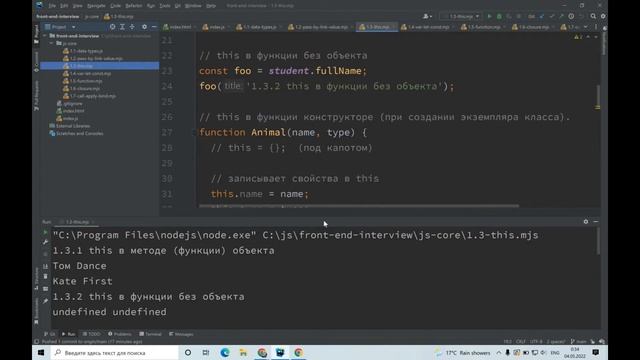Rerun program using Run panel green arrow
Viewport: 640px width, 360px height.
45,232
